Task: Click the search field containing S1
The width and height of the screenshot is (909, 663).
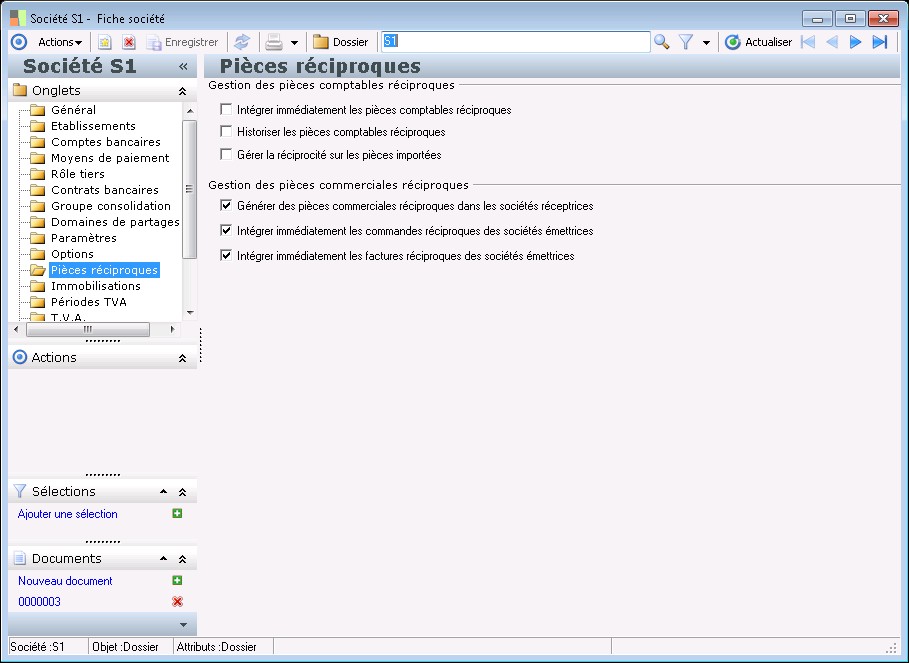Action: [515, 42]
